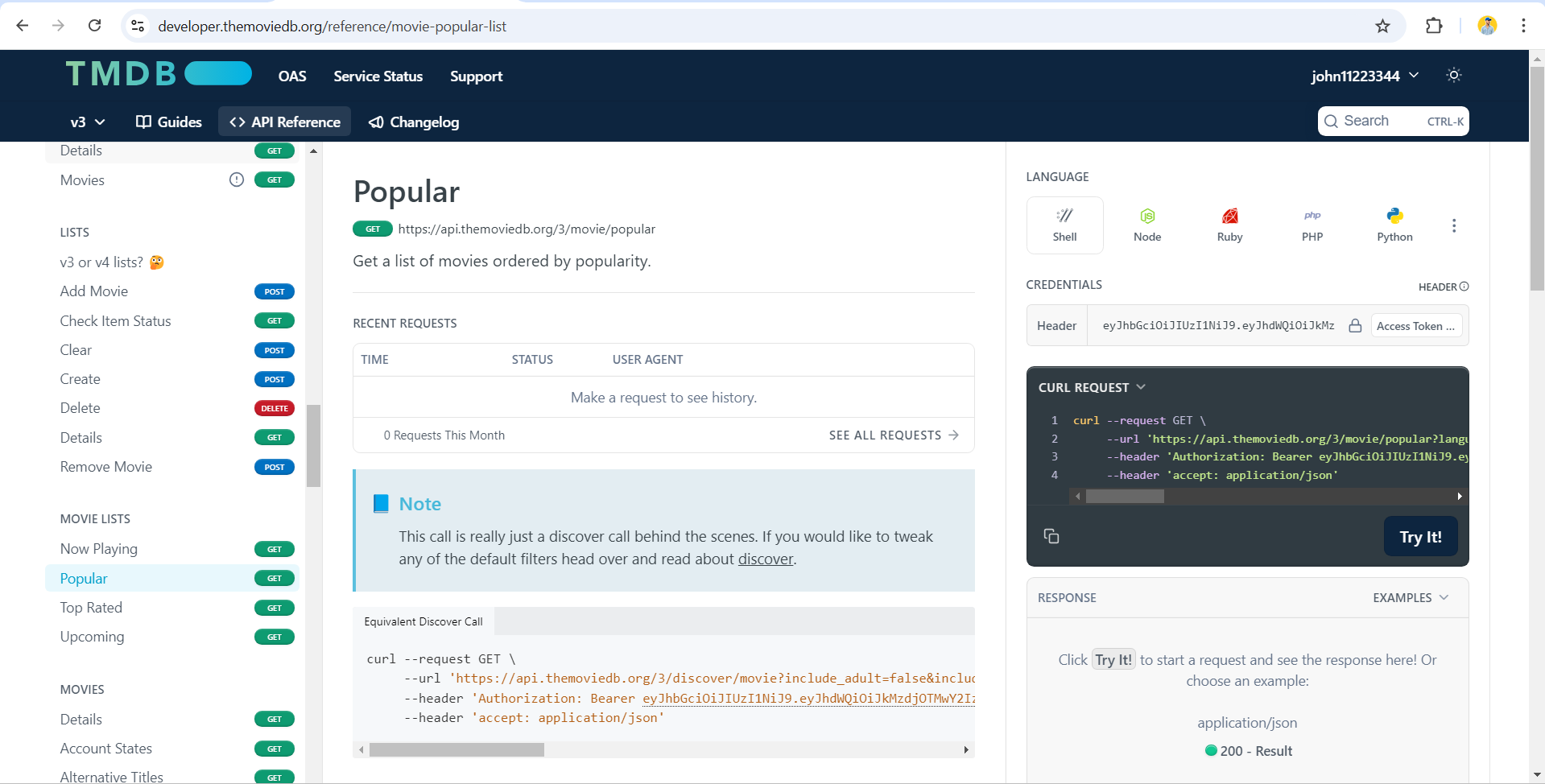
Task: Click the Try It! button
Action: pos(1420,536)
